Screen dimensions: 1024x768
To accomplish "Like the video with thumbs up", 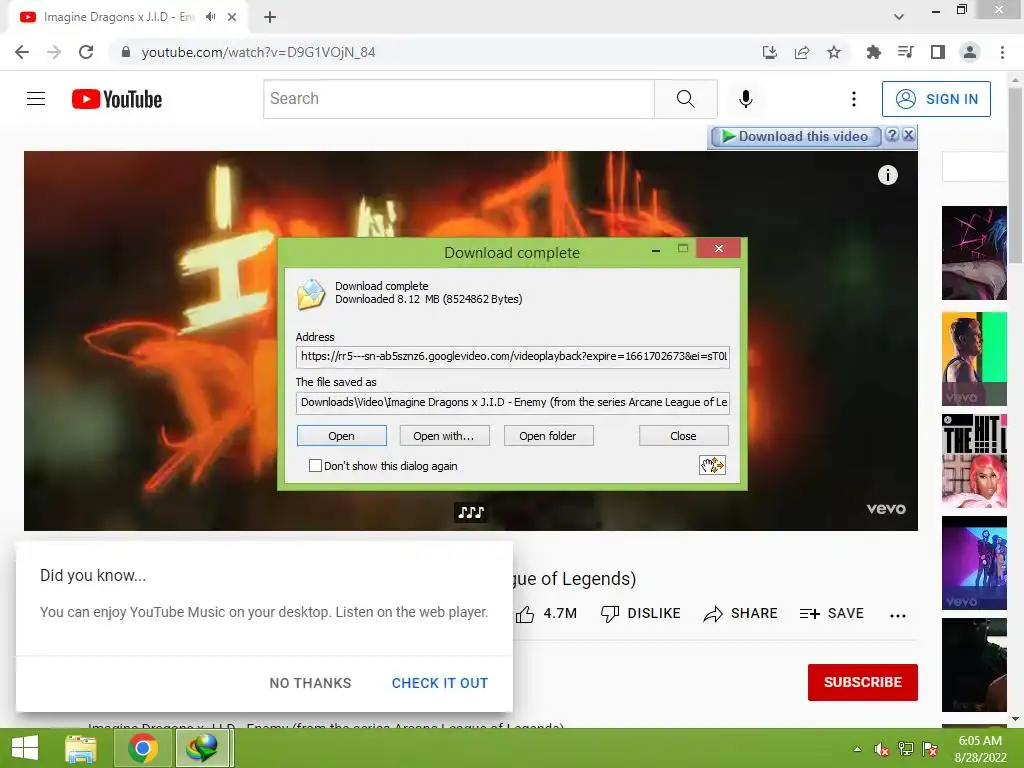I will (x=525, y=614).
